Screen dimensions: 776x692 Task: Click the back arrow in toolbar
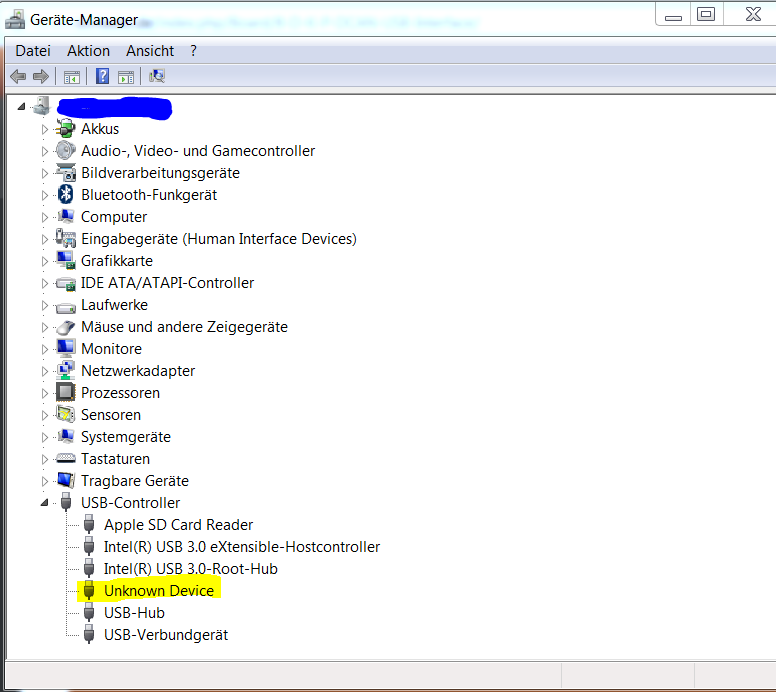pos(18,76)
